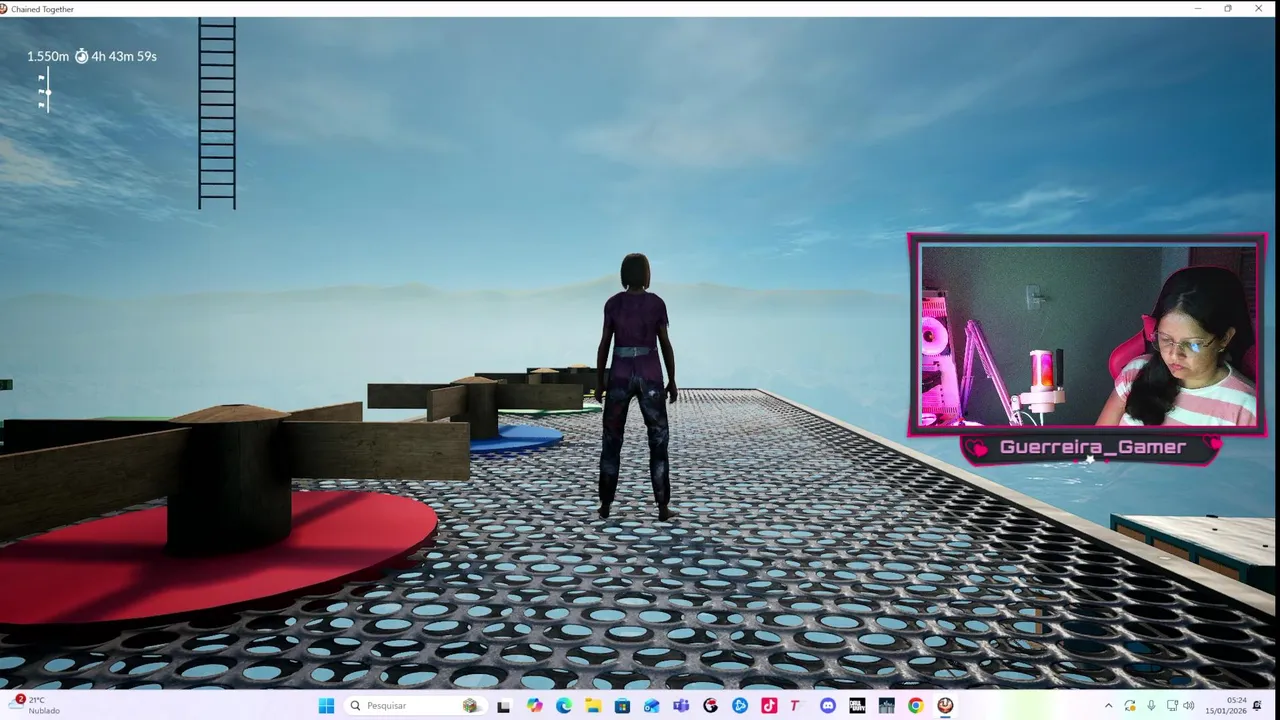
Task: Open Microsoft Teams from the taskbar
Action: click(x=681, y=706)
